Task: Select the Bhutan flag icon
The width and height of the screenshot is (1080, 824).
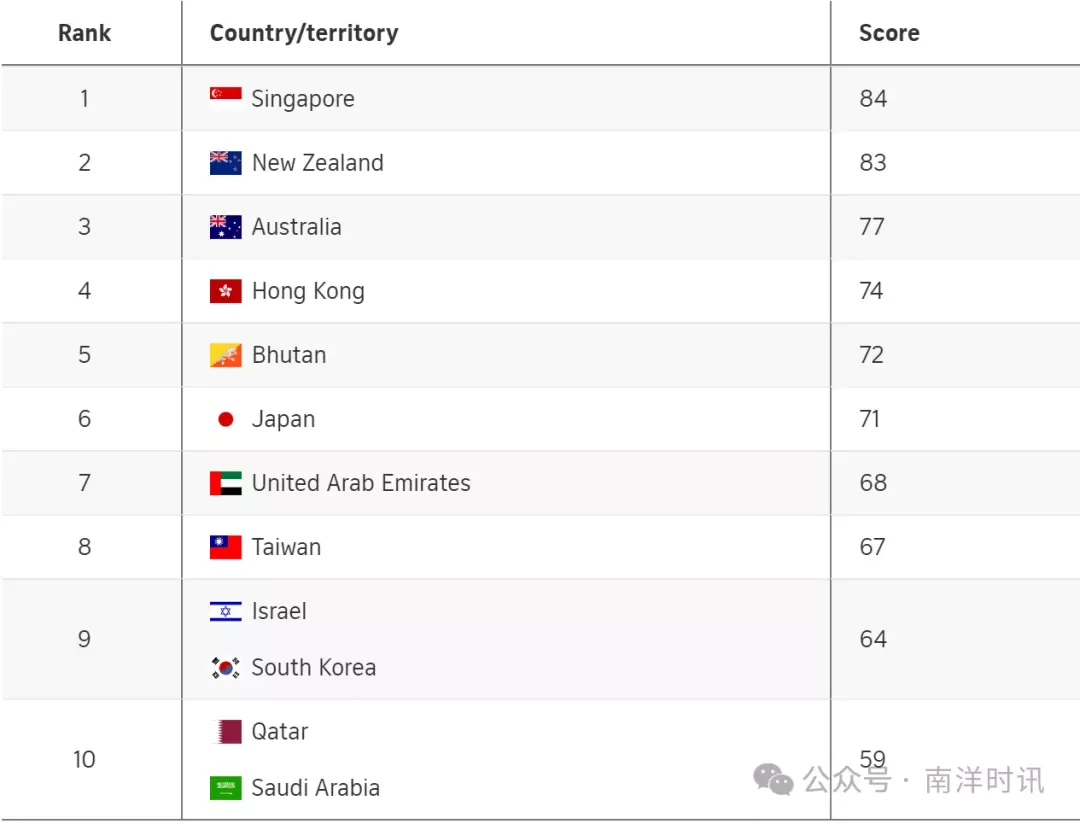Action: pyautogui.click(x=225, y=355)
